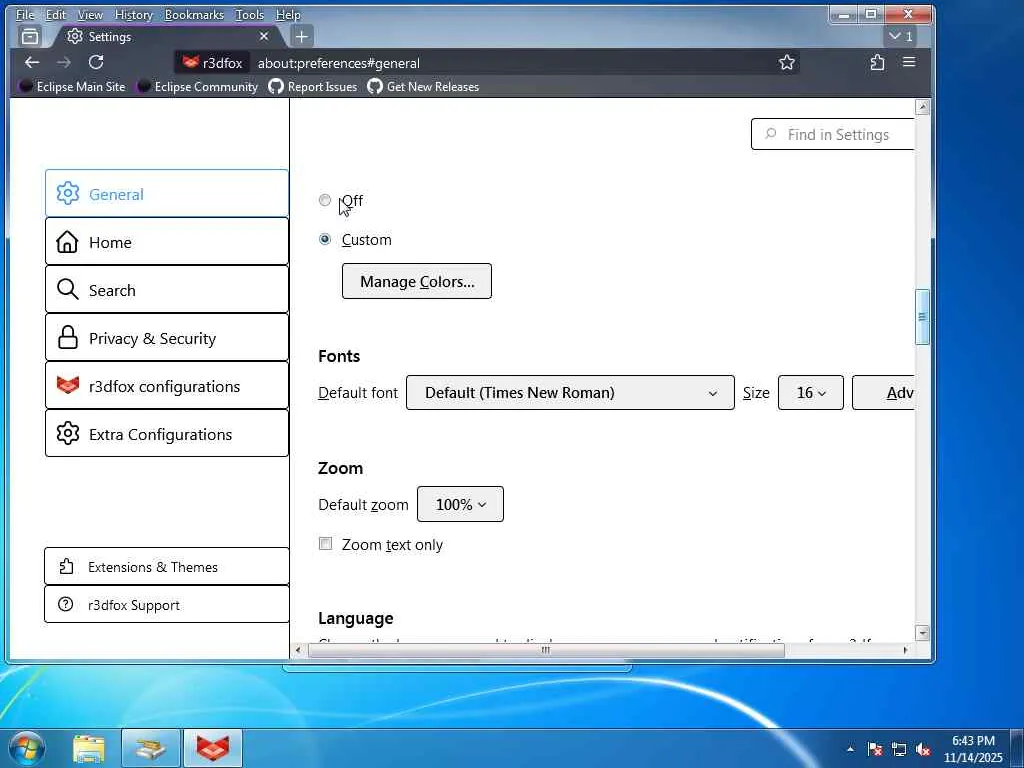Click the horizontal scrollbar left arrow
Screen dimensions: 1024x768
coord(298,650)
